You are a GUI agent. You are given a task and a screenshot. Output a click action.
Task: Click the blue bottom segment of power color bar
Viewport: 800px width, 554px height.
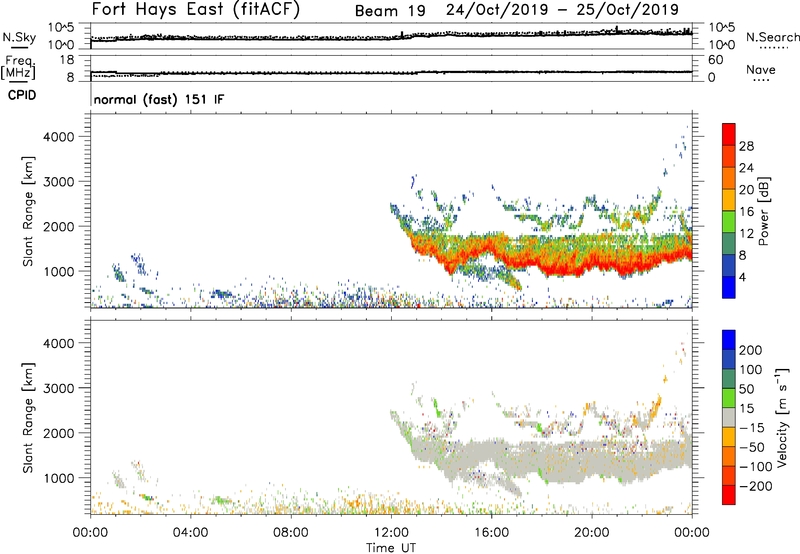(x=729, y=287)
